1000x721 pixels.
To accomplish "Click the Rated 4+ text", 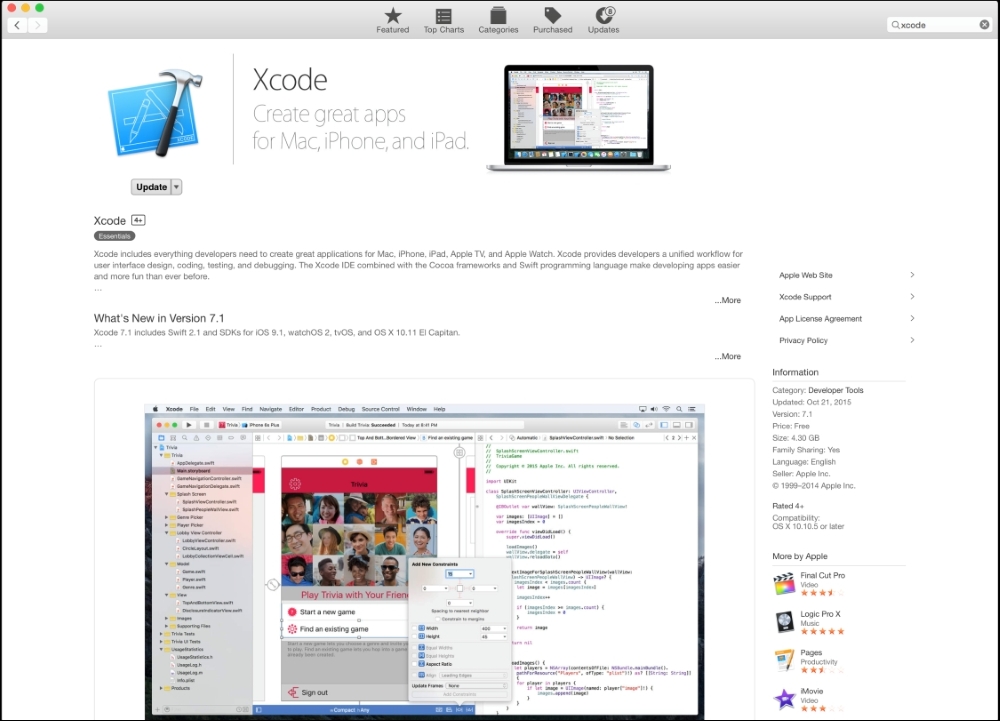I will [788, 506].
